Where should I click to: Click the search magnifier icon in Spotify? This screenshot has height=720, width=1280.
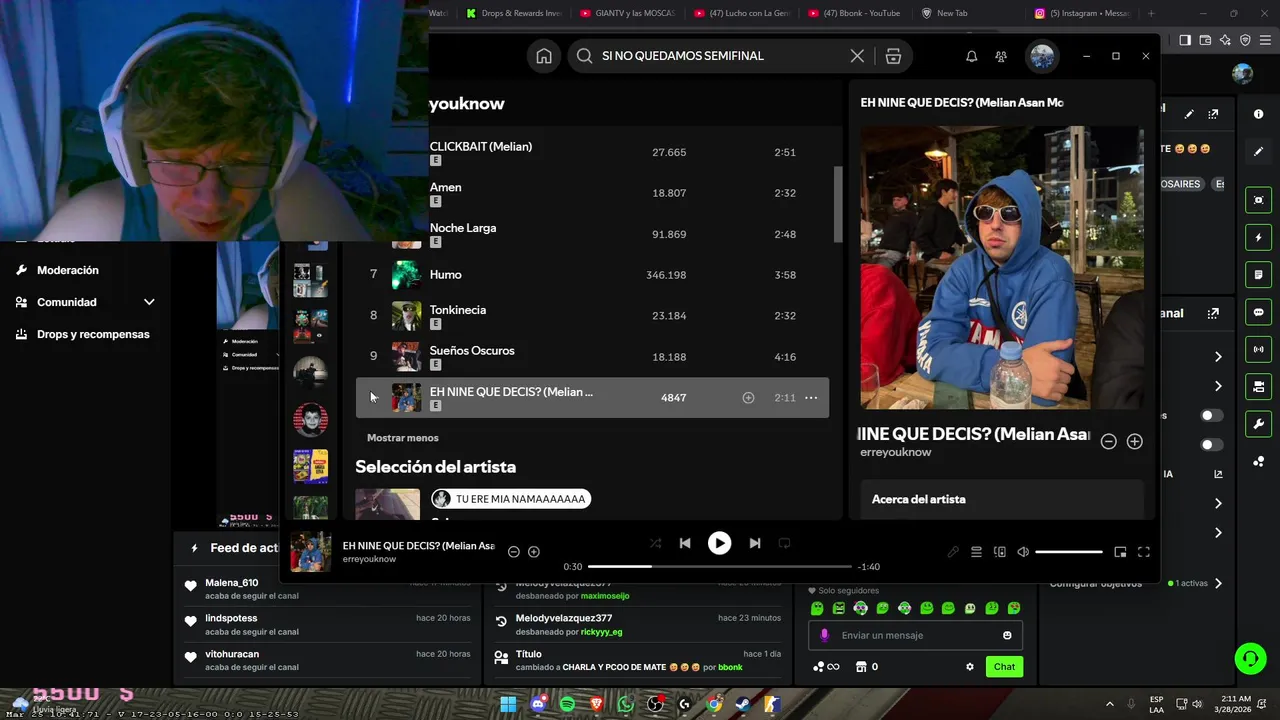tap(585, 56)
